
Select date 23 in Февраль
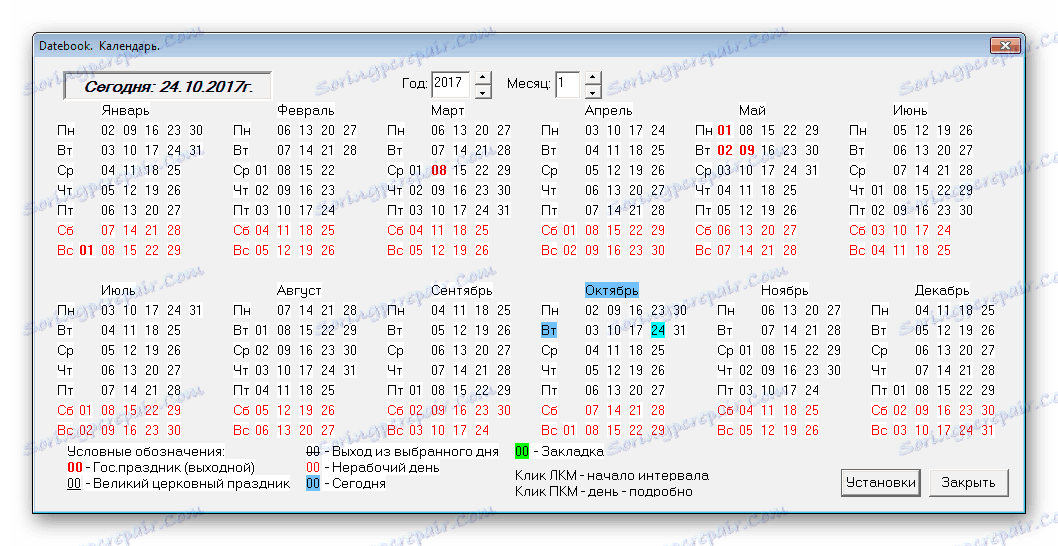point(328,190)
